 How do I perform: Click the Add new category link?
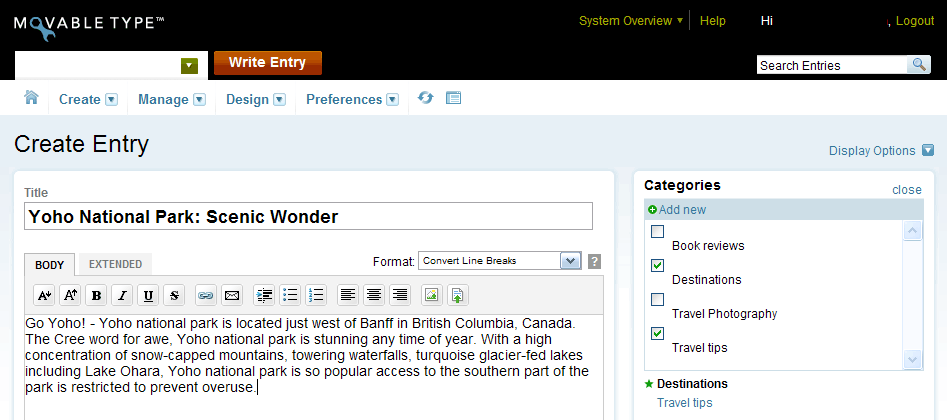[681, 210]
